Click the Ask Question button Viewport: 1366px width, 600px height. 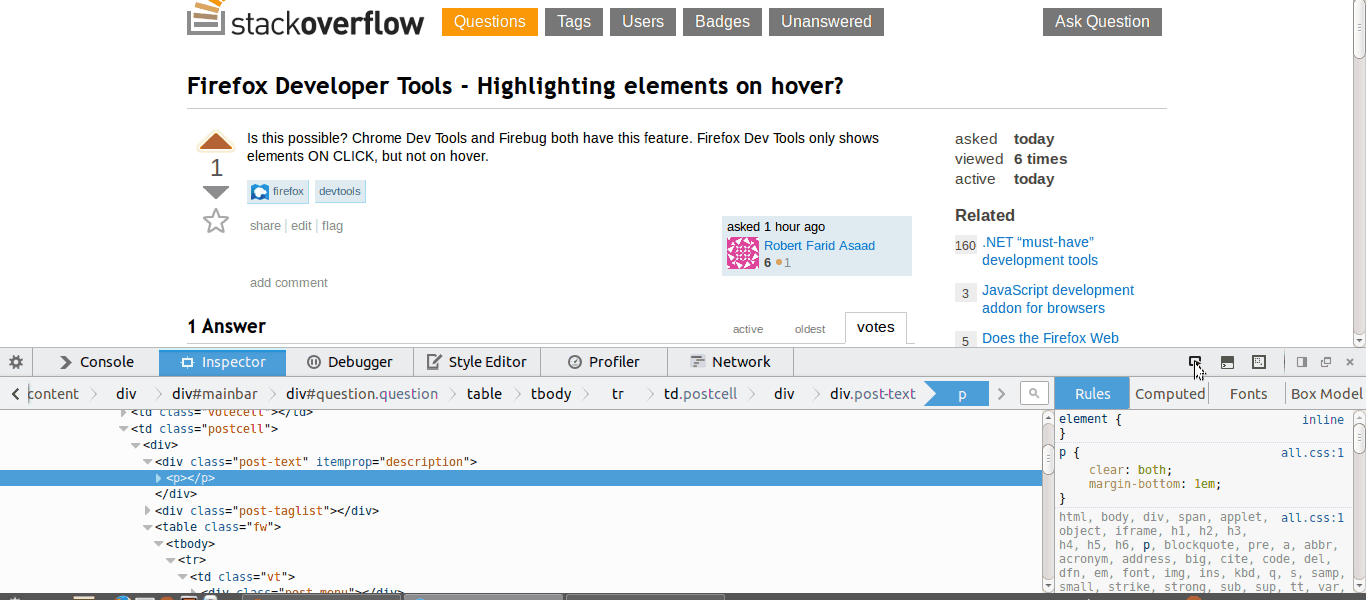[1102, 22]
